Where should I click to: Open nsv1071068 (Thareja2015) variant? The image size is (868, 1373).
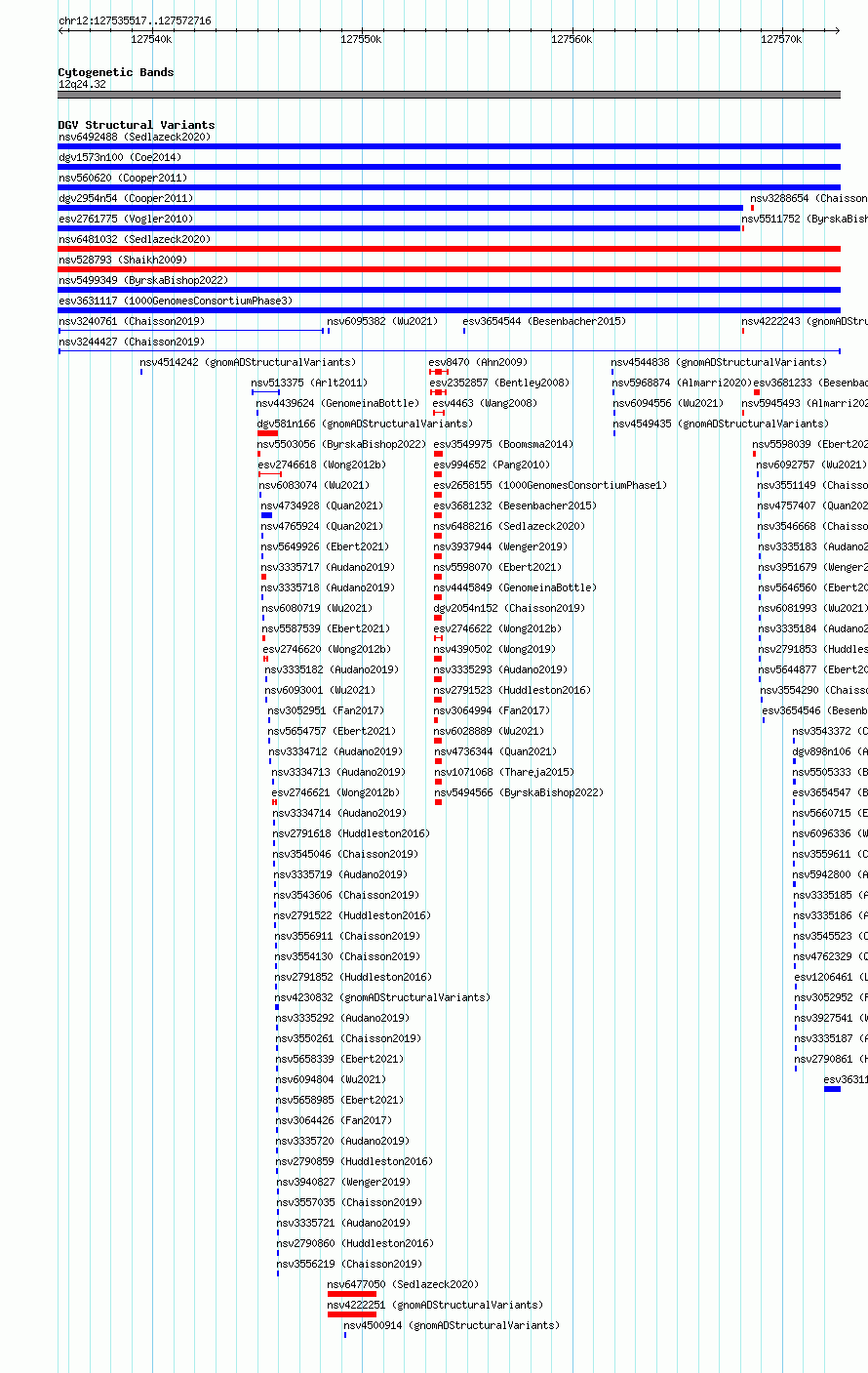[x=504, y=773]
